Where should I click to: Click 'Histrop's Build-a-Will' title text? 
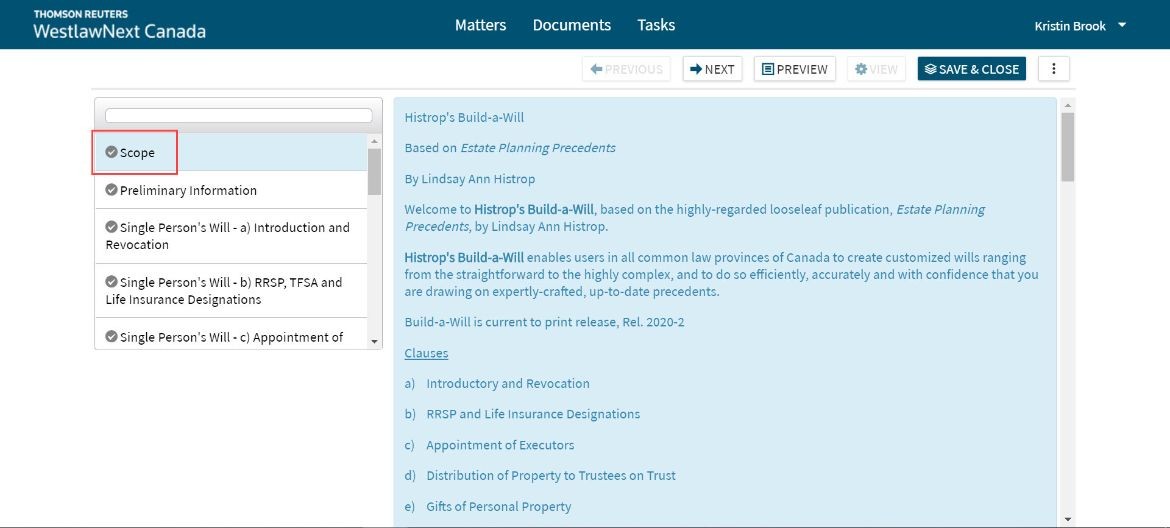464,117
